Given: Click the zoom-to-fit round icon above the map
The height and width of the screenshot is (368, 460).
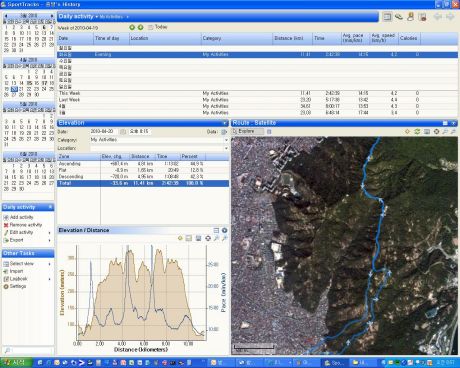Looking at the screenshot, I should coord(436,132).
